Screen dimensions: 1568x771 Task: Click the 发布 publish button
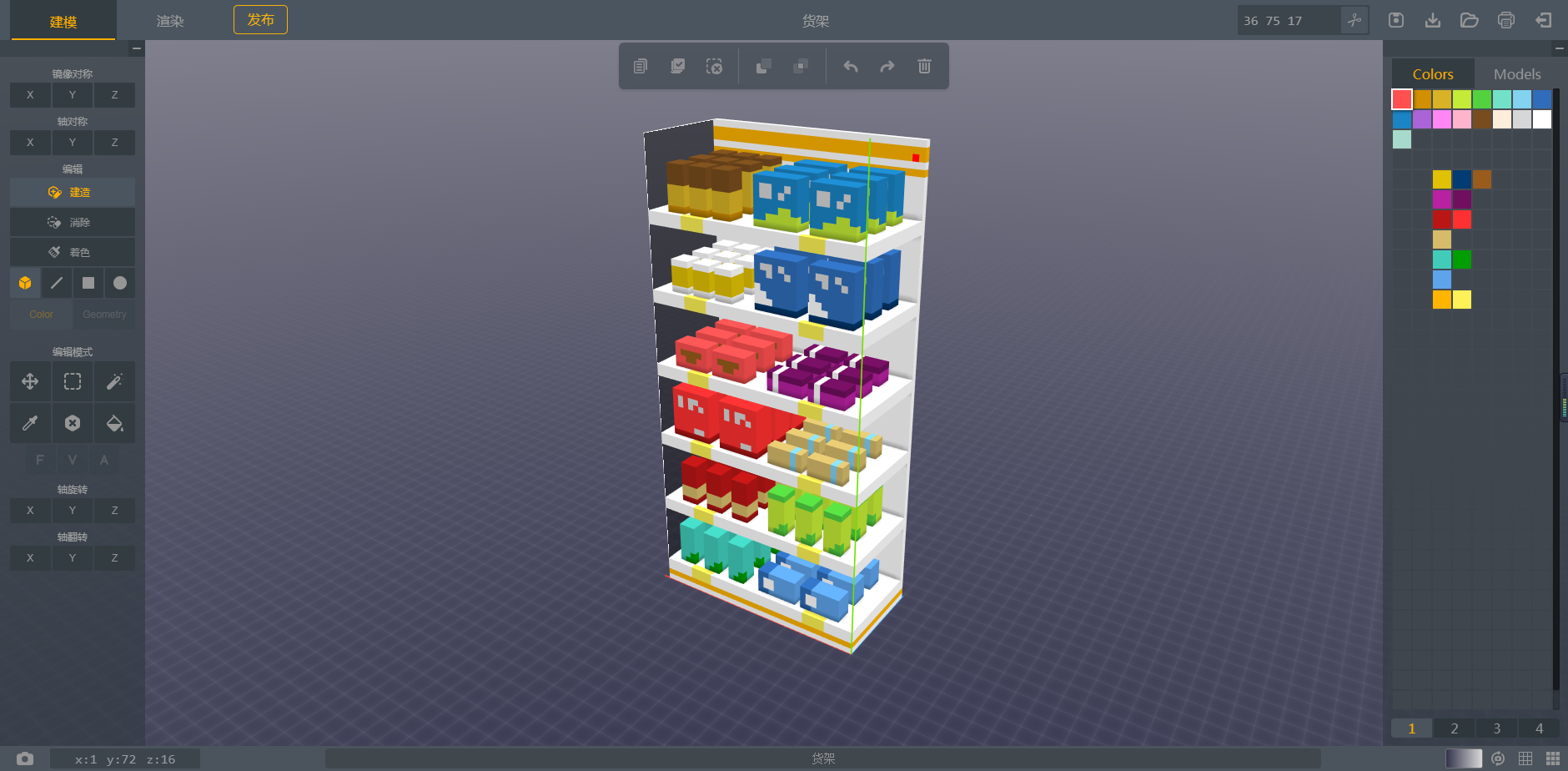(x=260, y=20)
